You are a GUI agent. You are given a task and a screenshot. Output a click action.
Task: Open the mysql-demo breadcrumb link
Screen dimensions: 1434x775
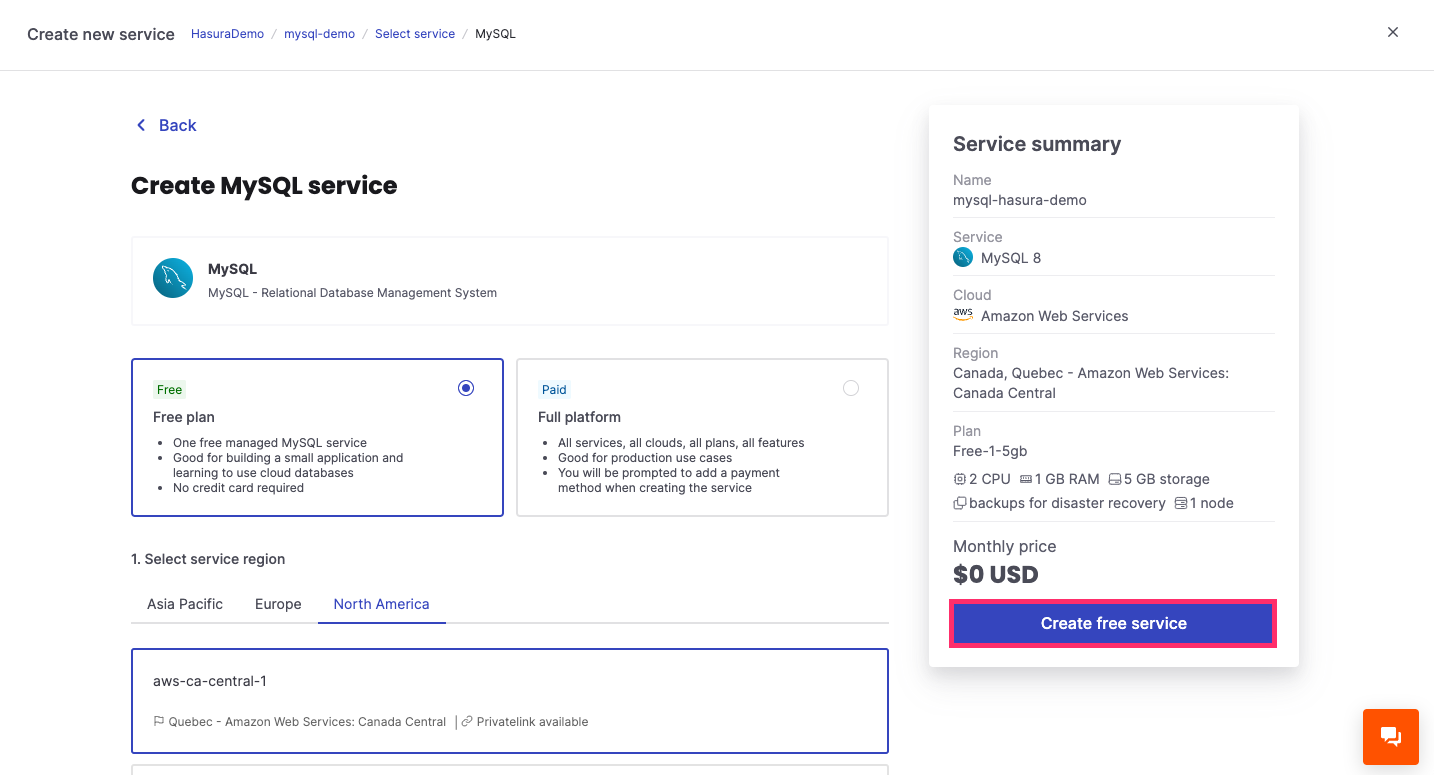[319, 34]
